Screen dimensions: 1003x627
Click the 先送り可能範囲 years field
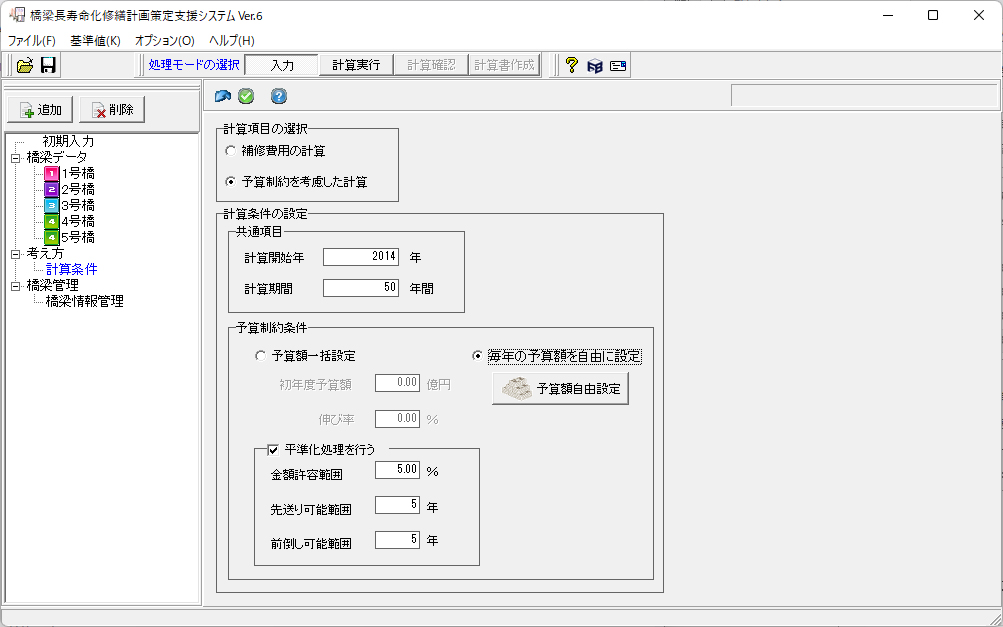click(x=397, y=505)
